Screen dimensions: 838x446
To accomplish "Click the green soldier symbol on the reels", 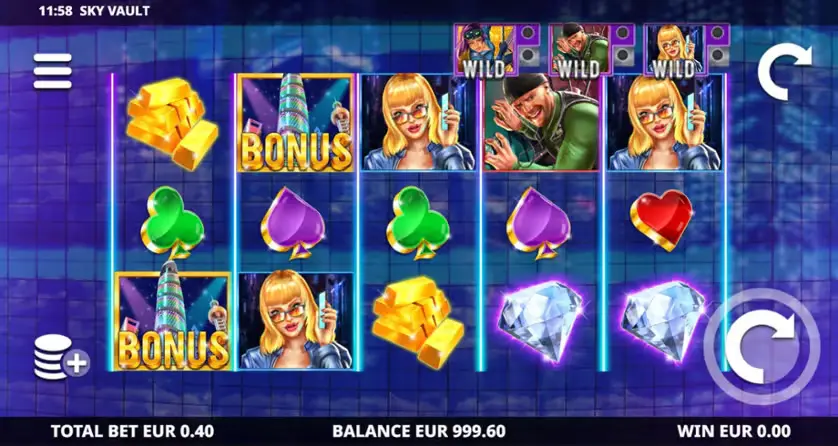I will (x=541, y=123).
